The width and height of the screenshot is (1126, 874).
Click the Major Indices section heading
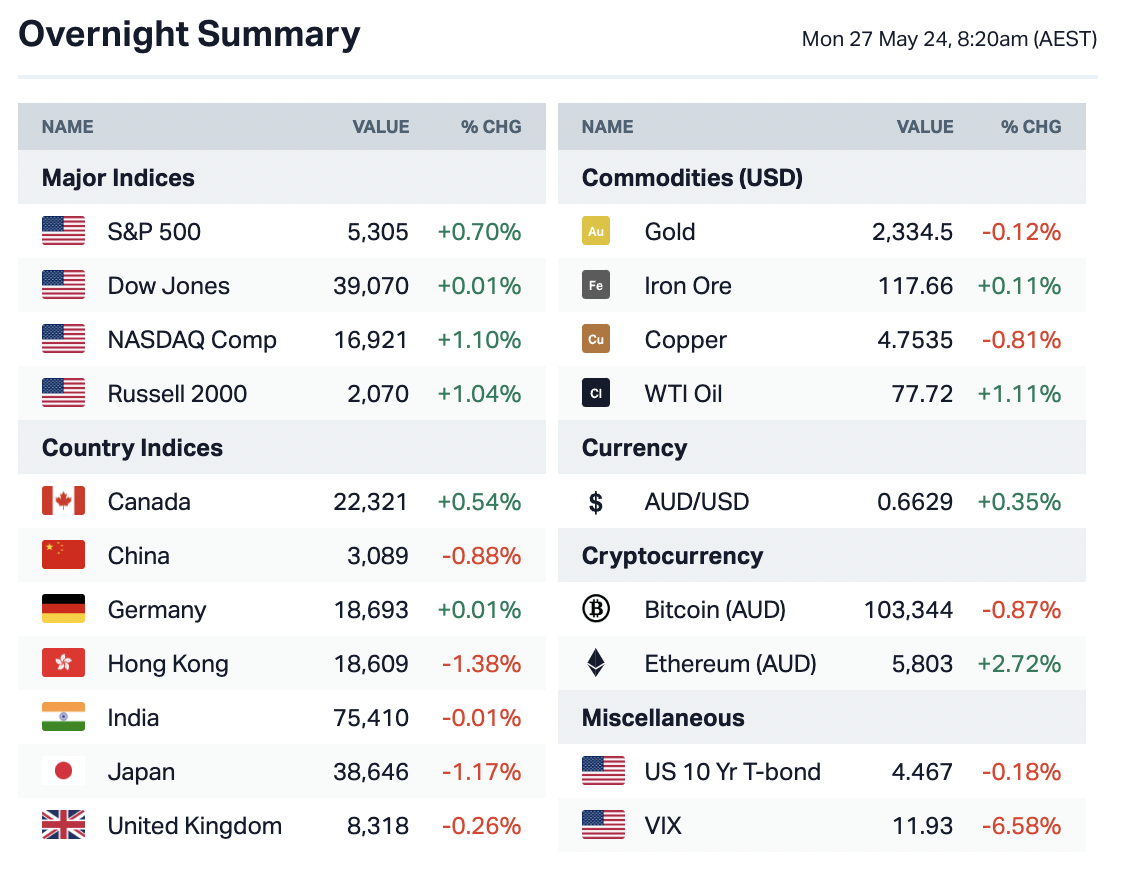tap(118, 178)
